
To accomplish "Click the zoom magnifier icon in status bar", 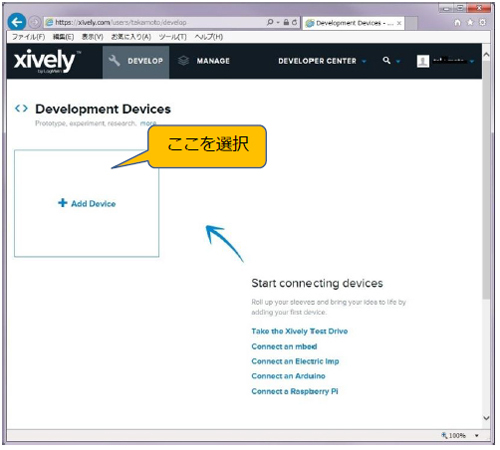I will (x=444, y=435).
